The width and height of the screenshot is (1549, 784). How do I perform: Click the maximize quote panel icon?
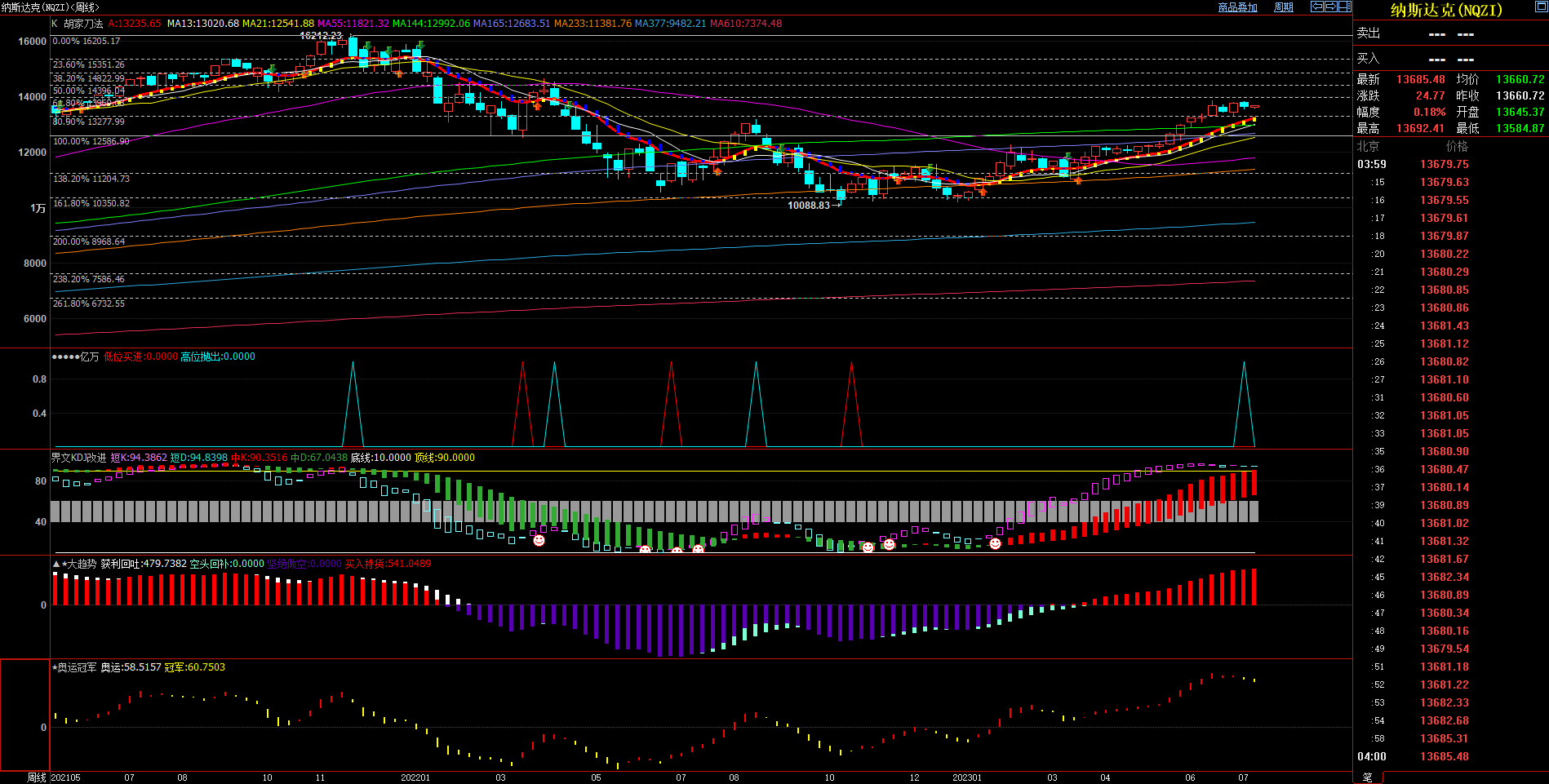[x=1541, y=7]
